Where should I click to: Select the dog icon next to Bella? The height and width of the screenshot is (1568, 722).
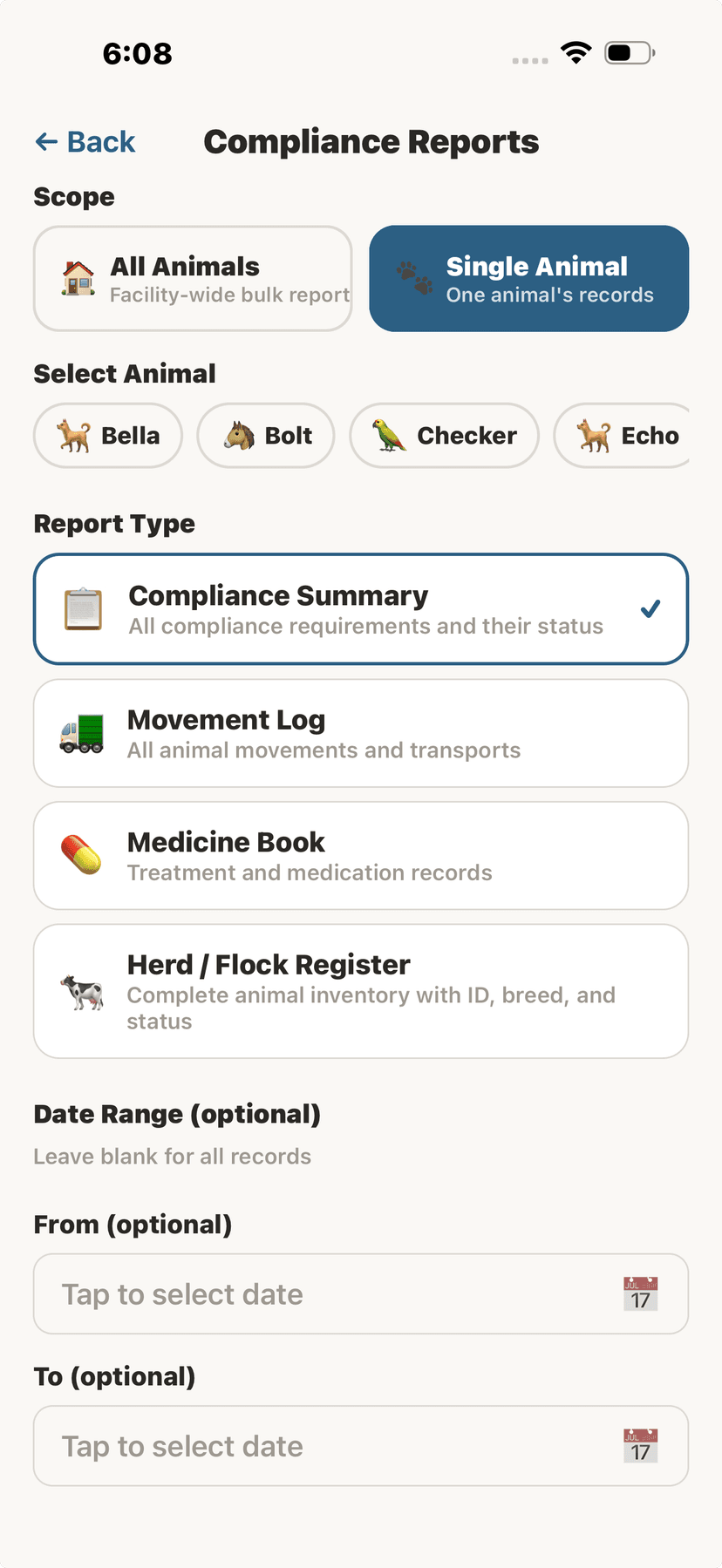(x=71, y=436)
